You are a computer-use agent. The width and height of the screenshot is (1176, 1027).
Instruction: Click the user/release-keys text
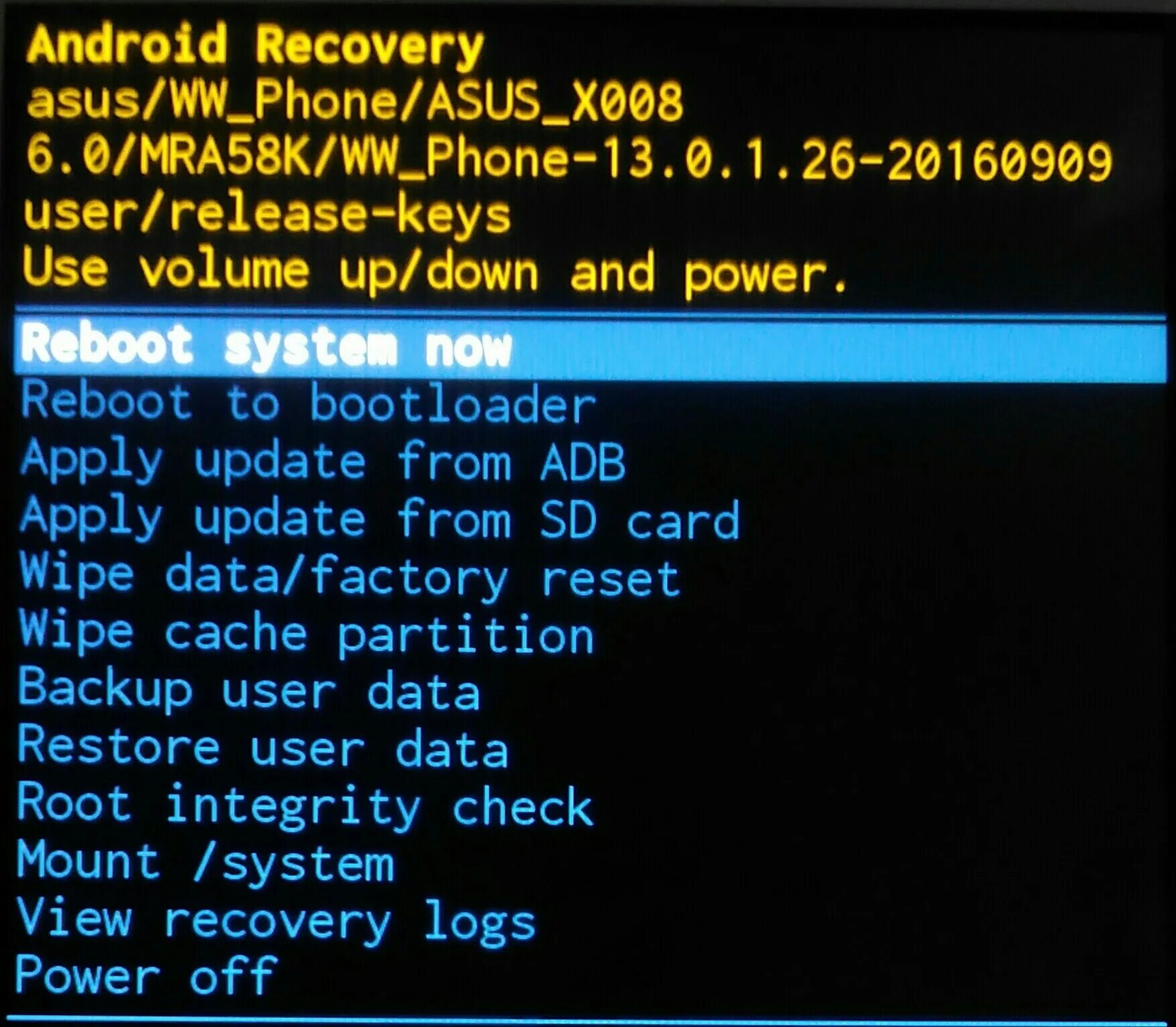pos(267,216)
